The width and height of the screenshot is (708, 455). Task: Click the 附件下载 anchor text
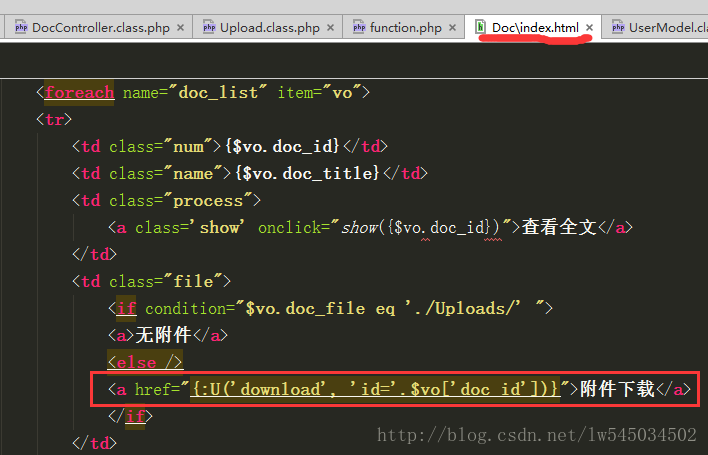click(617, 389)
